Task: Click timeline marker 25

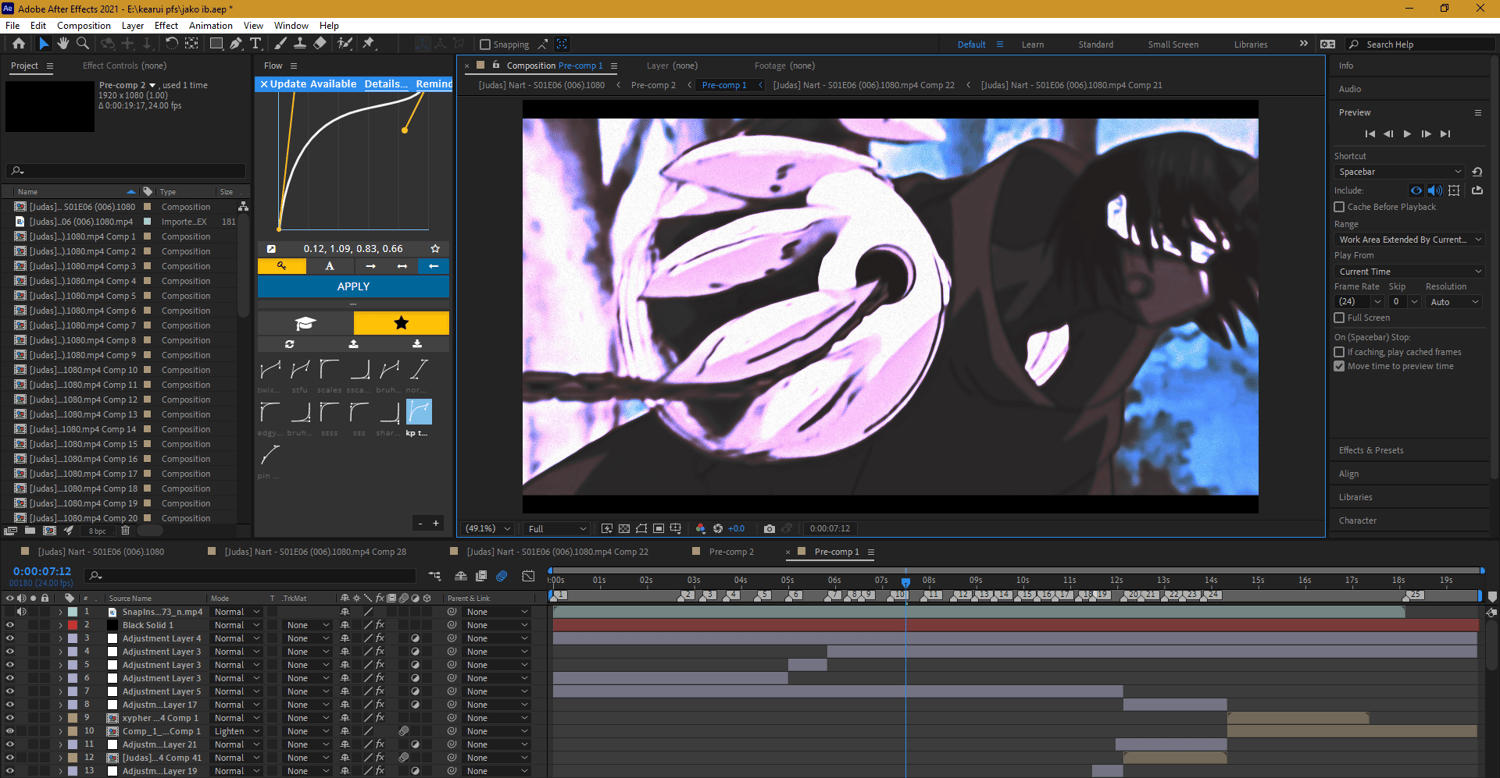Action: (1416, 595)
